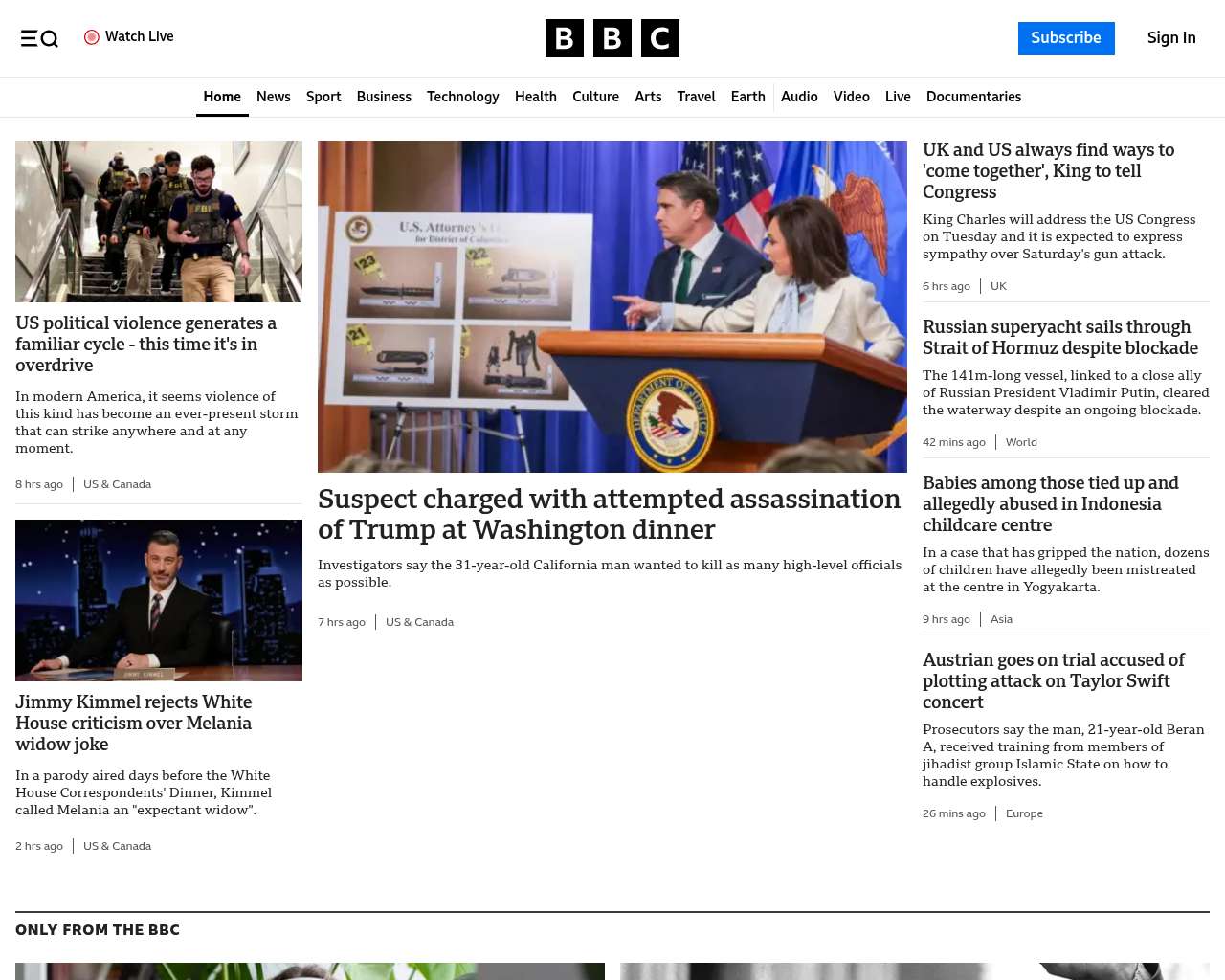Viewport: 1225px width, 980px height.
Task: Click the BBC logo
Action: click(x=612, y=38)
